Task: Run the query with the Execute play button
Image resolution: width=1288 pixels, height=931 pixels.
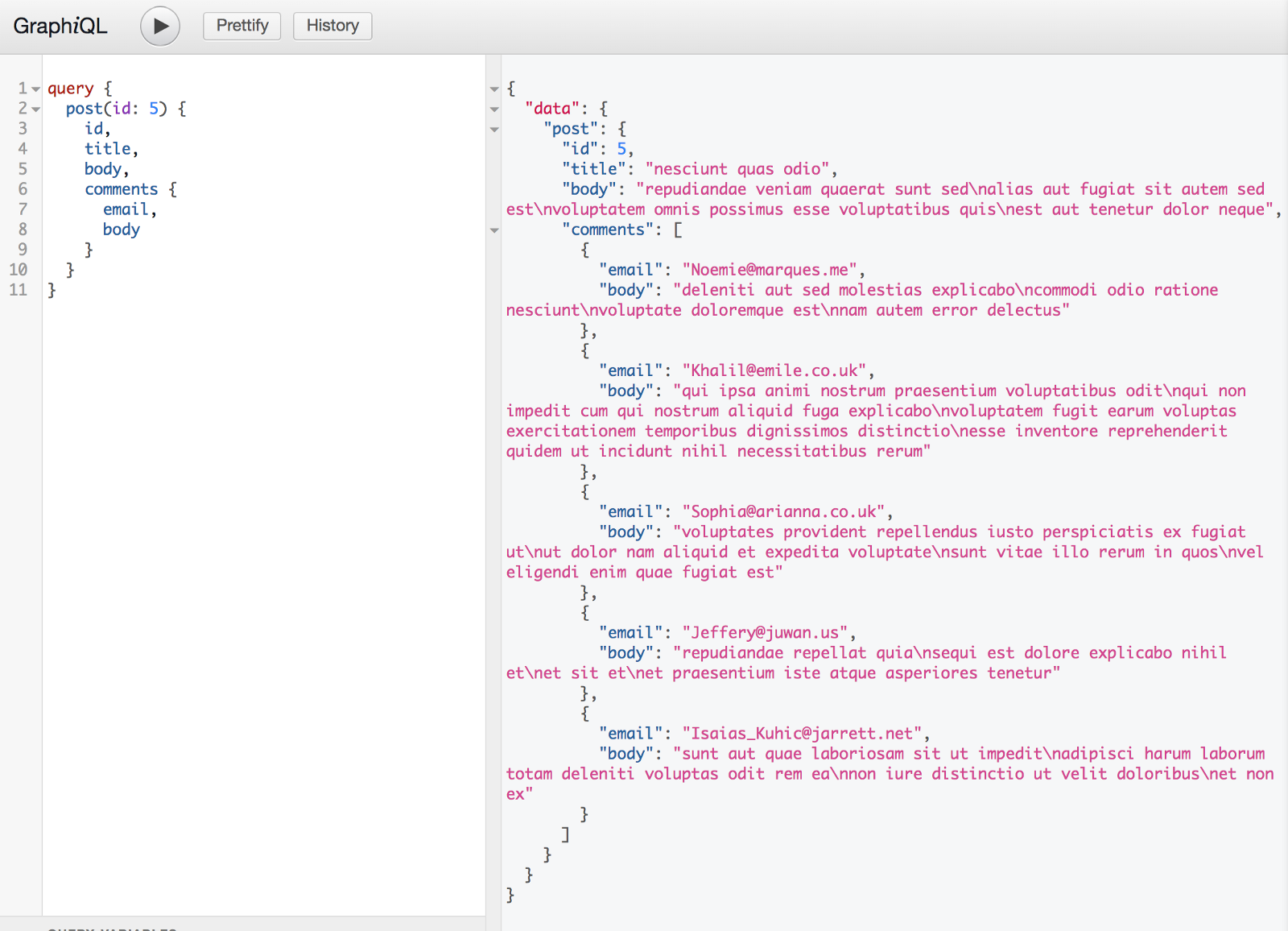Action: [160, 26]
